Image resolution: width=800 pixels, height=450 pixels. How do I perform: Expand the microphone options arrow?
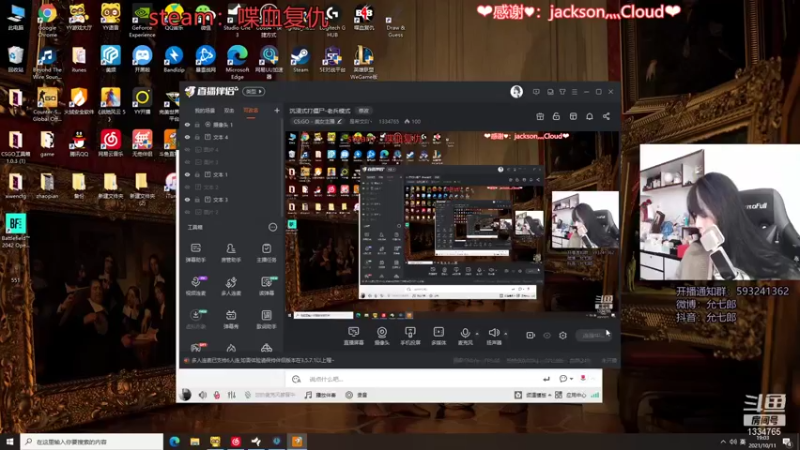tap(477, 334)
